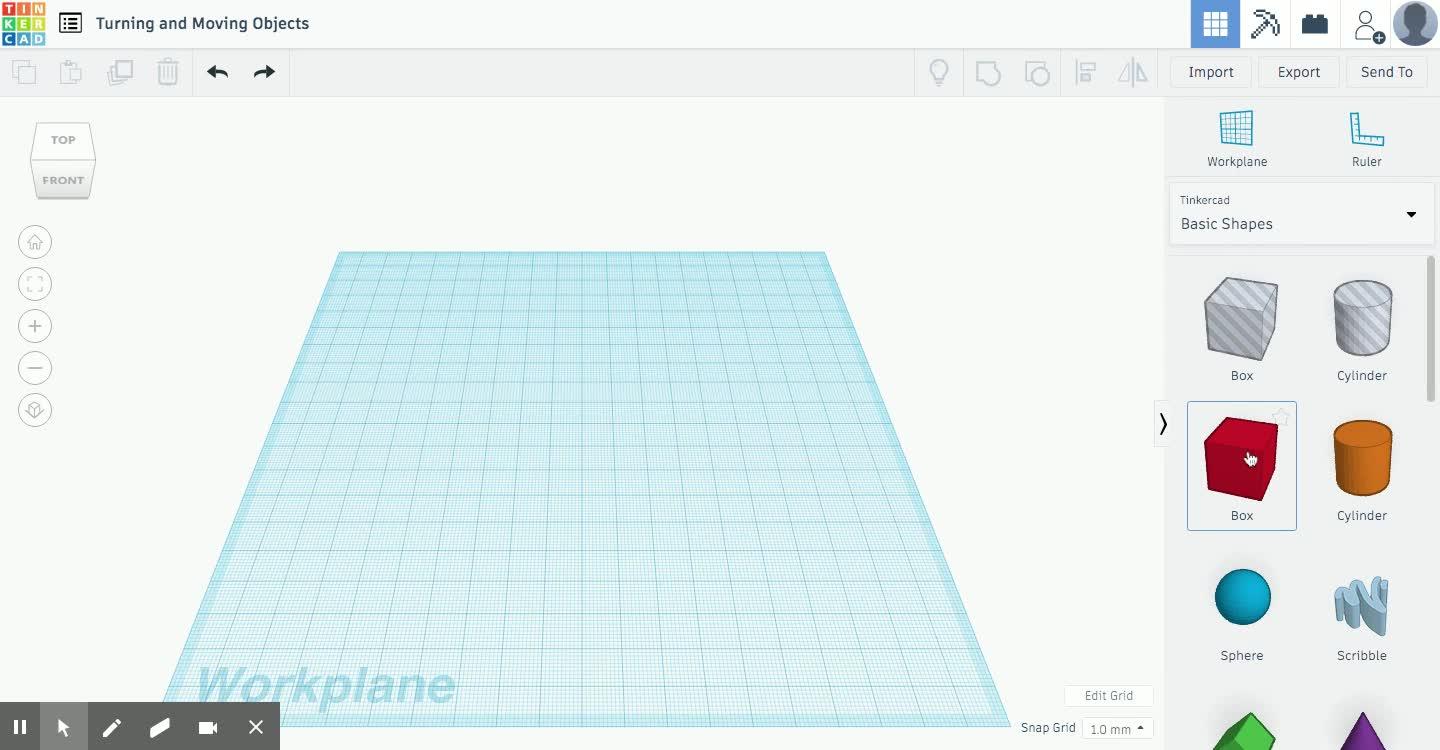Click the TOP face of view cube
The width and height of the screenshot is (1440, 750).
point(63,140)
